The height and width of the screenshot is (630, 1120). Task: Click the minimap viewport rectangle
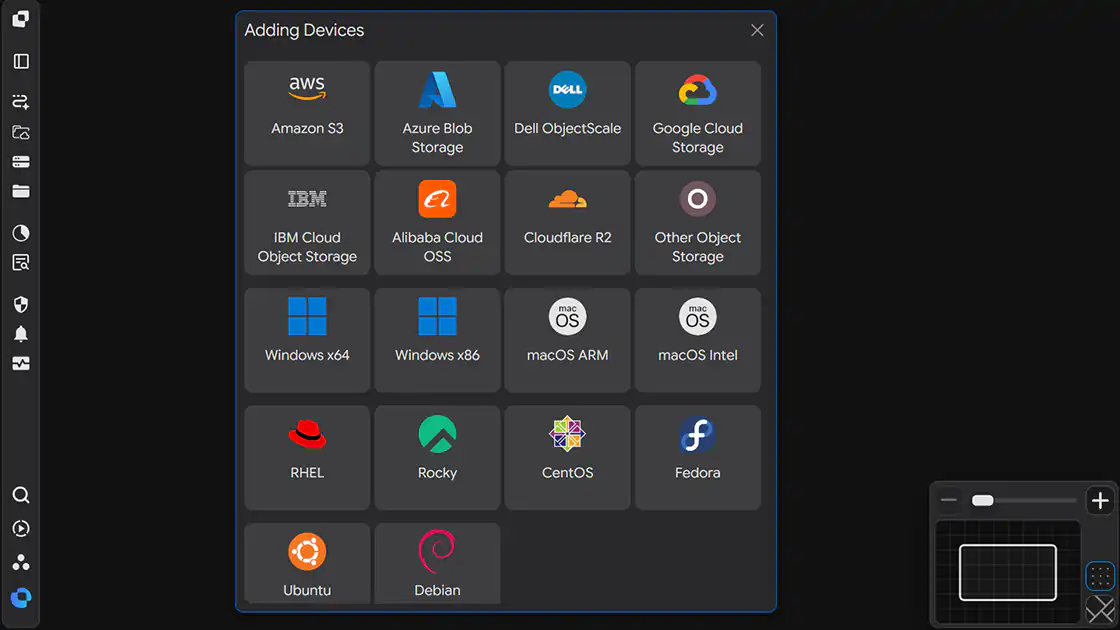click(x=1007, y=572)
